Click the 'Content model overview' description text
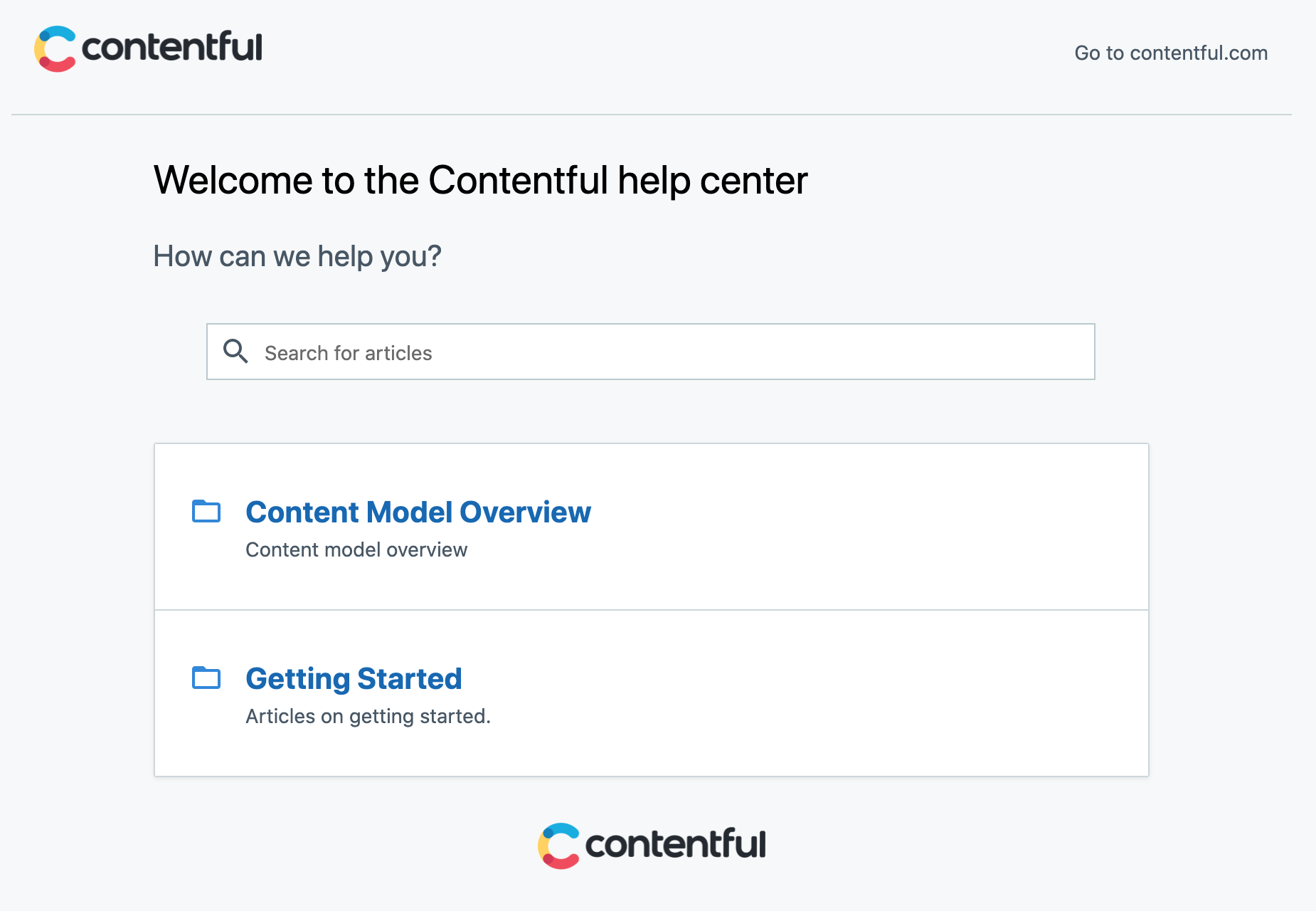The image size is (1316, 911). coord(356,549)
